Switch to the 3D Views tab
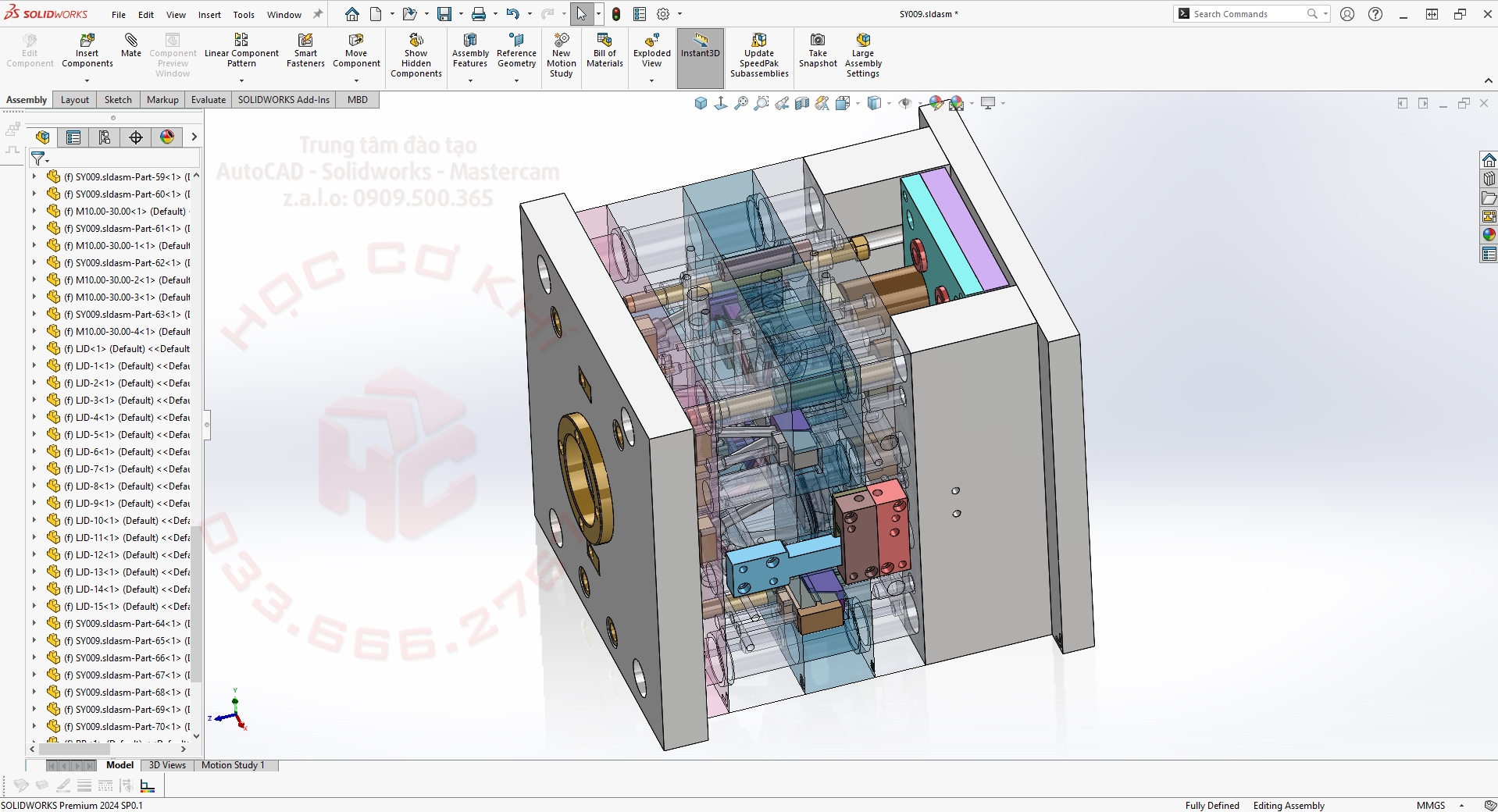This screenshot has width=1498, height=812. (167, 765)
